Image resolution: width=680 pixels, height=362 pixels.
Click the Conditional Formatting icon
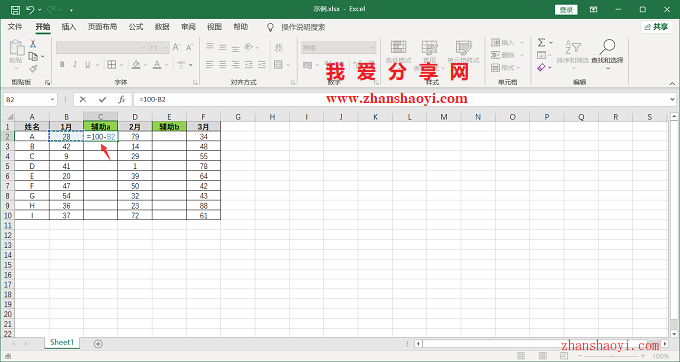point(399,47)
